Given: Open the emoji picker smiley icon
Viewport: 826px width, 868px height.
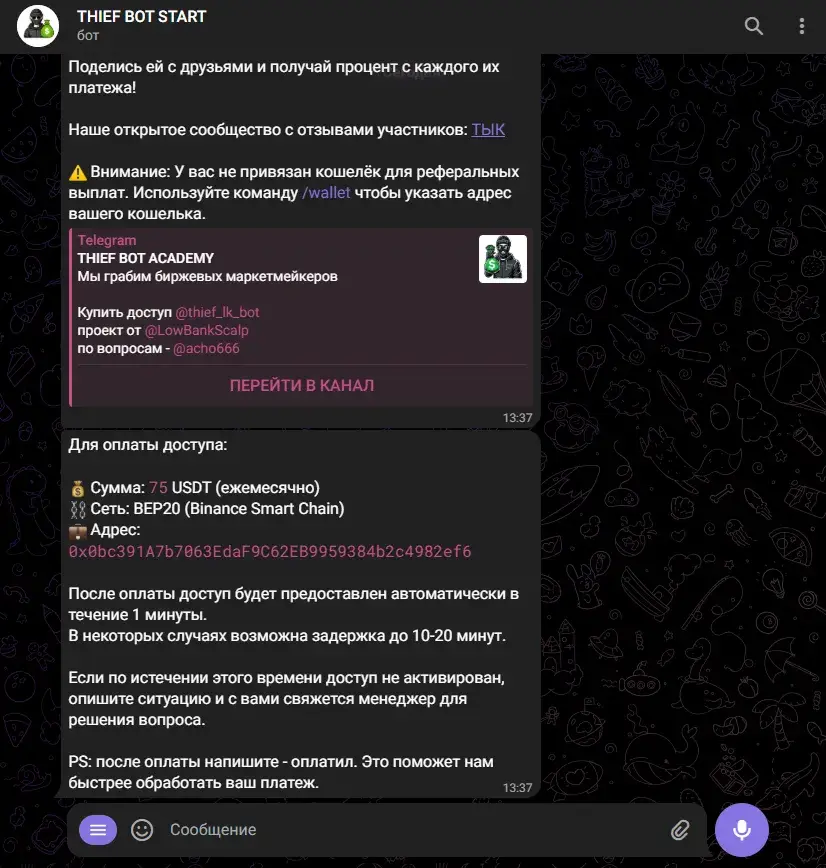Looking at the screenshot, I should point(142,829).
